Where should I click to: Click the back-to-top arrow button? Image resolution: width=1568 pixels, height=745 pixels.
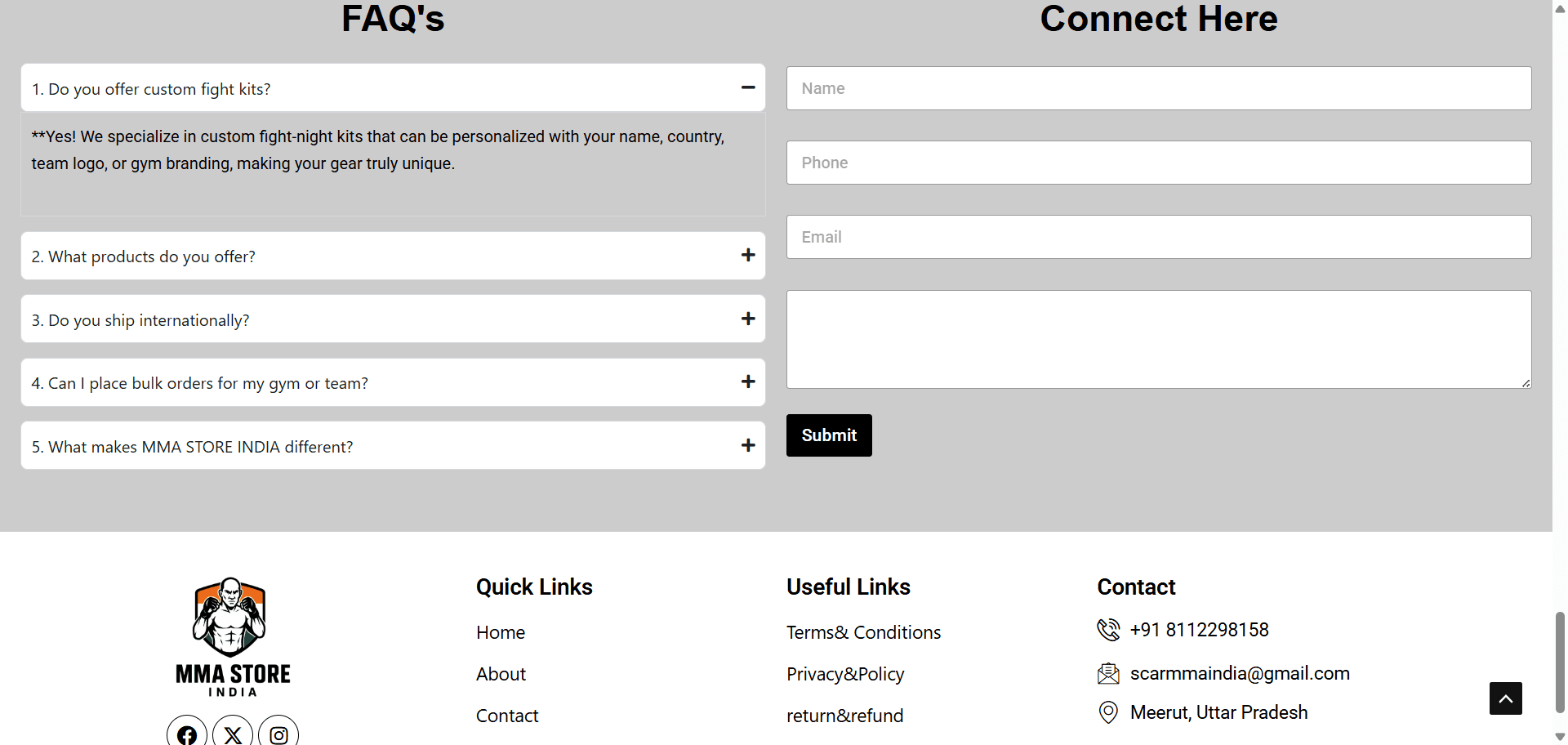click(1505, 698)
